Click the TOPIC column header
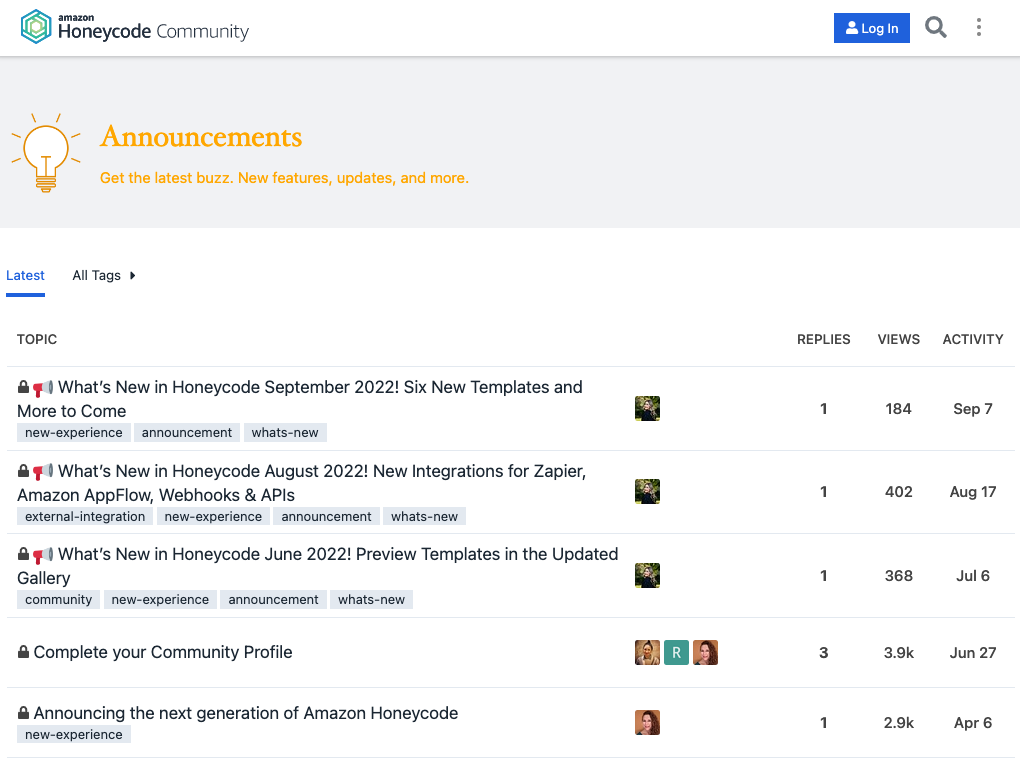Screen dimensions: 1020x758 [37, 339]
